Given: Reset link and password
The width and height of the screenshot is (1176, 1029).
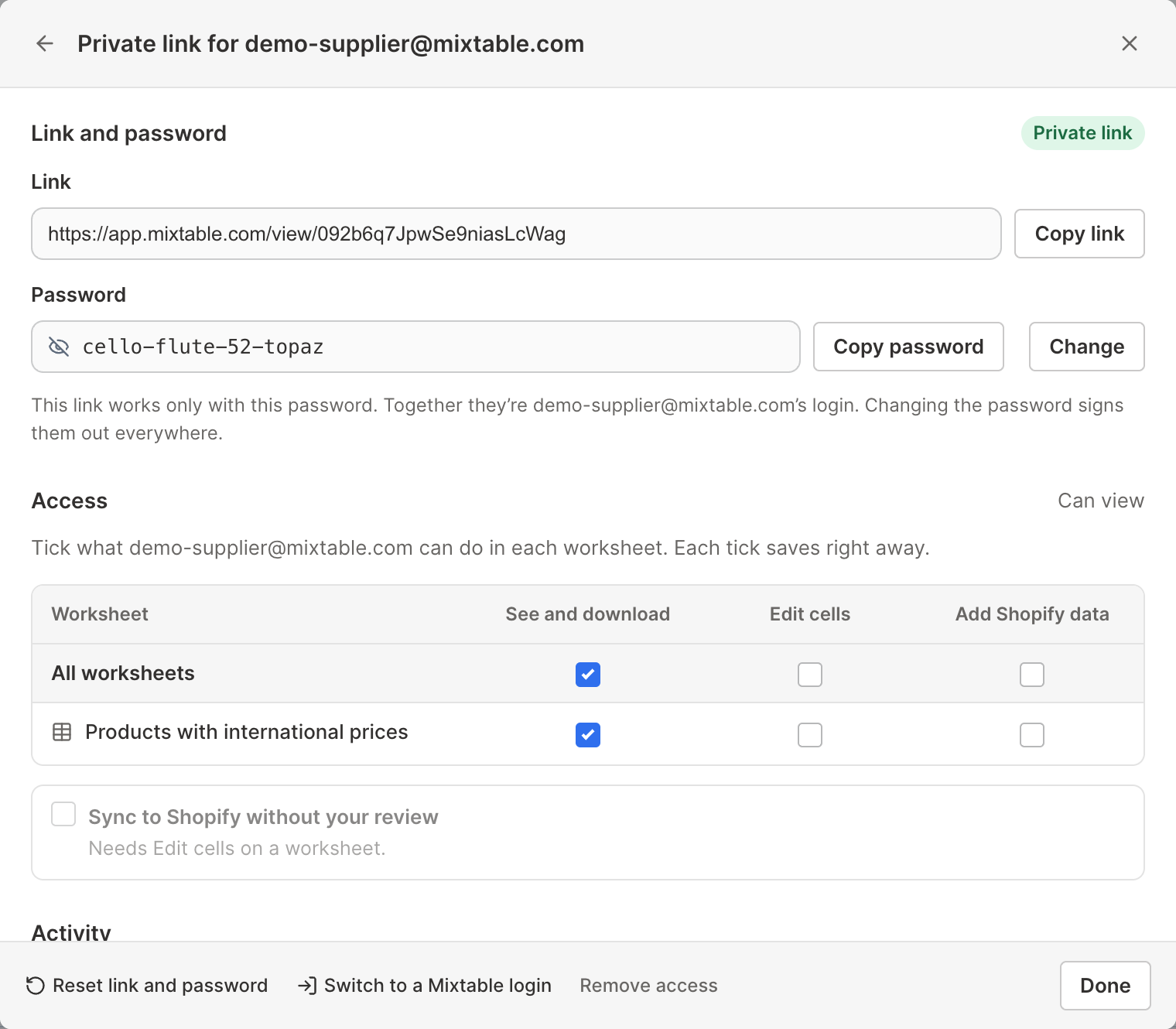Looking at the screenshot, I should (147, 986).
